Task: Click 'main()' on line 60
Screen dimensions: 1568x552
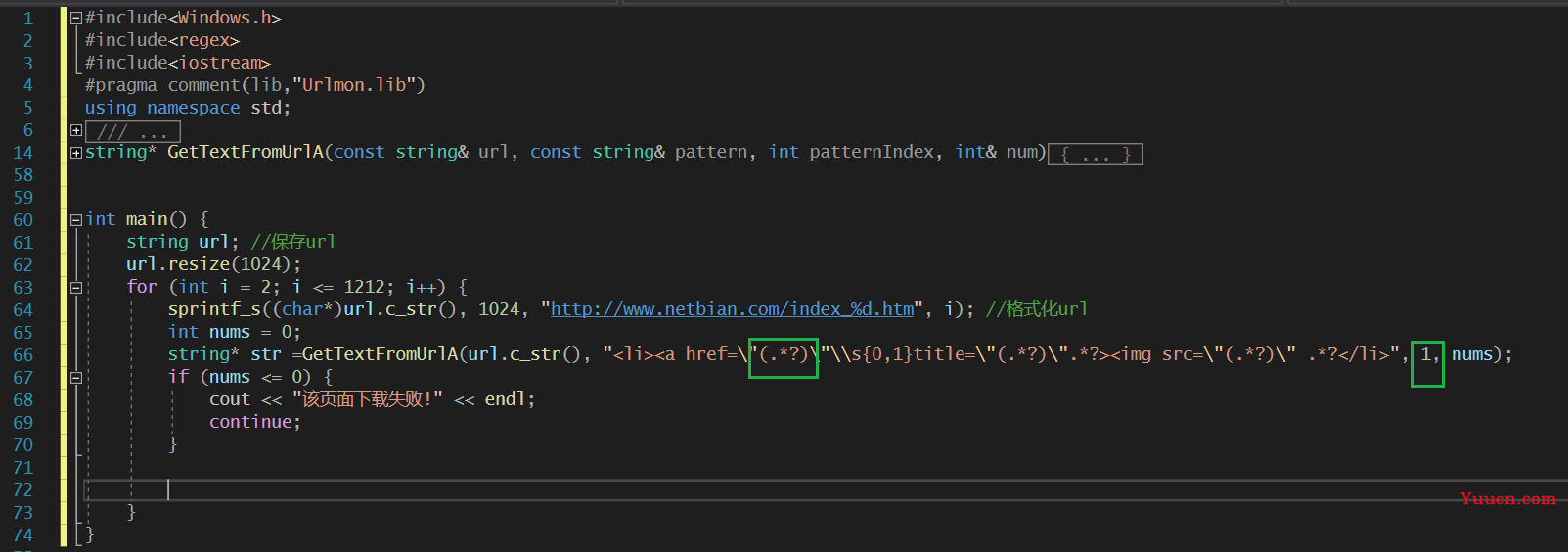Action: point(157,219)
